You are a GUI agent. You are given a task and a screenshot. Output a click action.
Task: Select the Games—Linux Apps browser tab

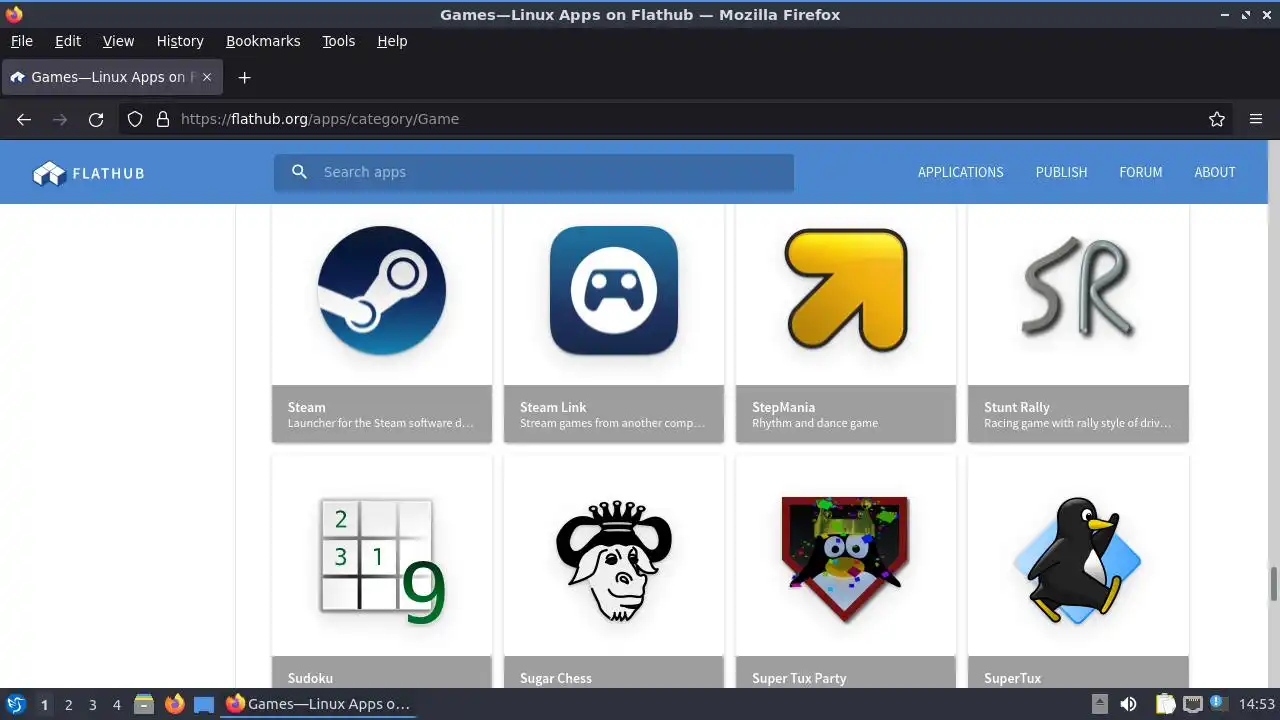click(112, 77)
